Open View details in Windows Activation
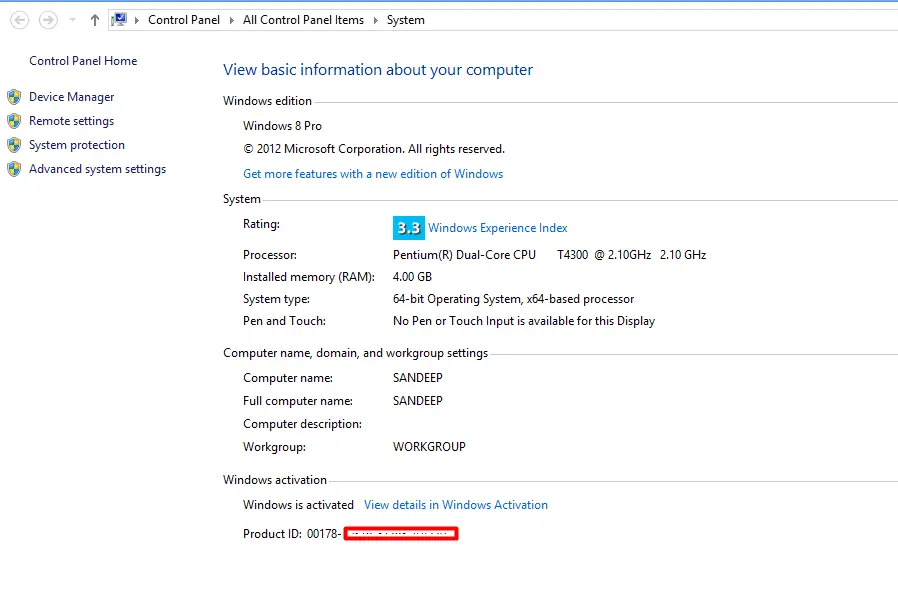The height and width of the screenshot is (590, 898). coord(456,505)
